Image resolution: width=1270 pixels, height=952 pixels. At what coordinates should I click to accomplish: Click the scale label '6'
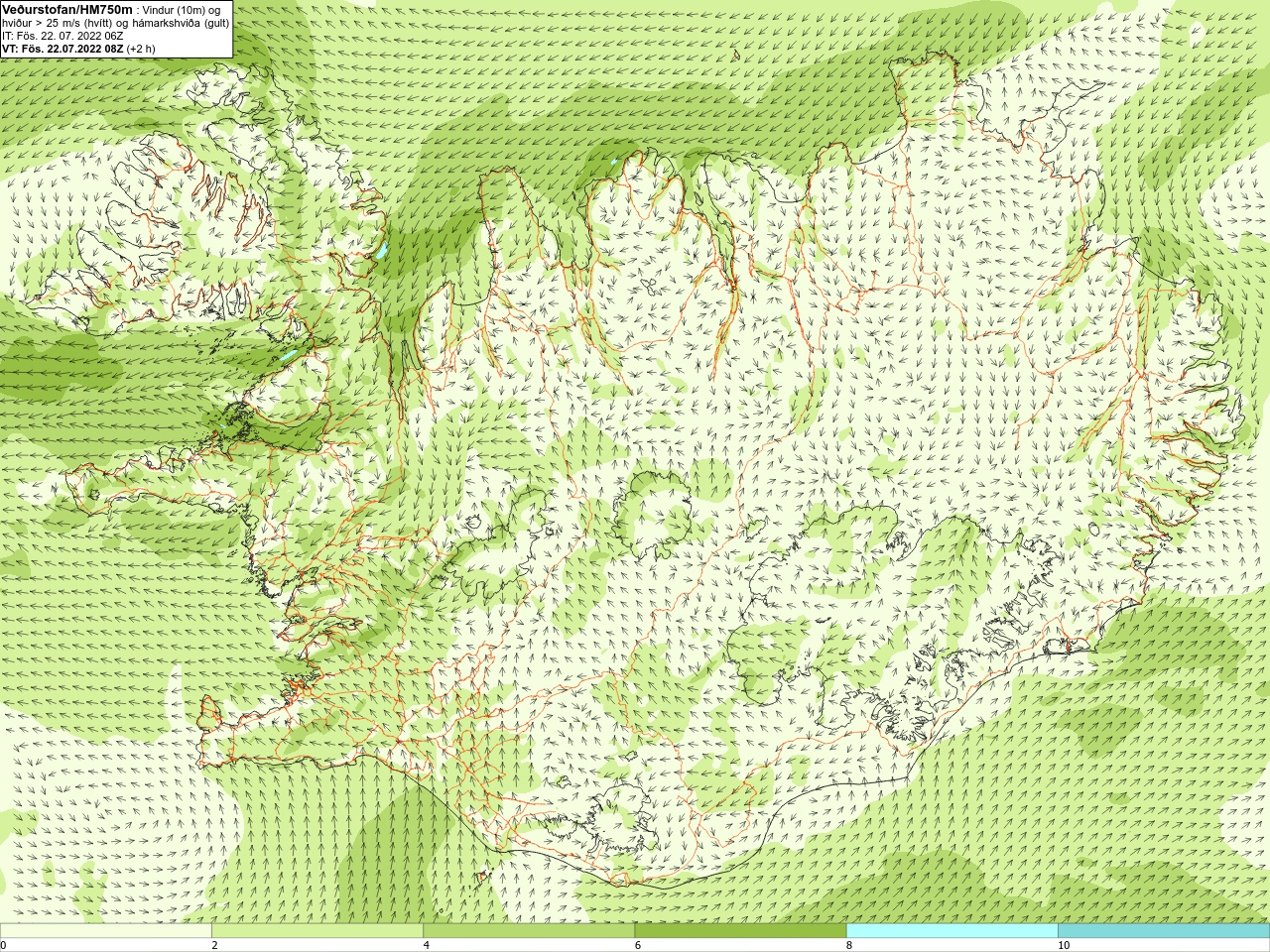point(637,945)
